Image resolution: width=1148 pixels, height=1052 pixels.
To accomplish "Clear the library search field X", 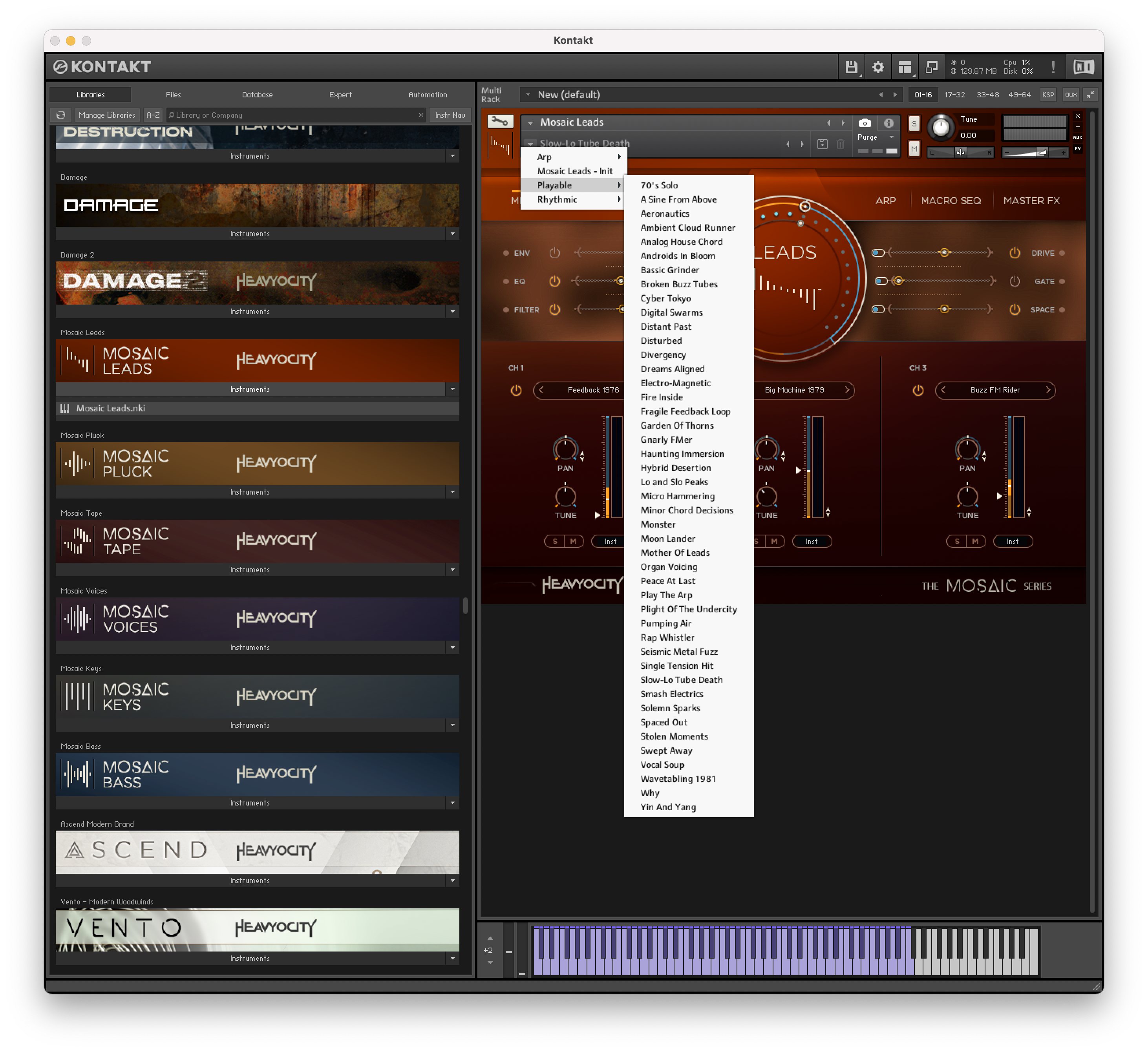I will 421,115.
